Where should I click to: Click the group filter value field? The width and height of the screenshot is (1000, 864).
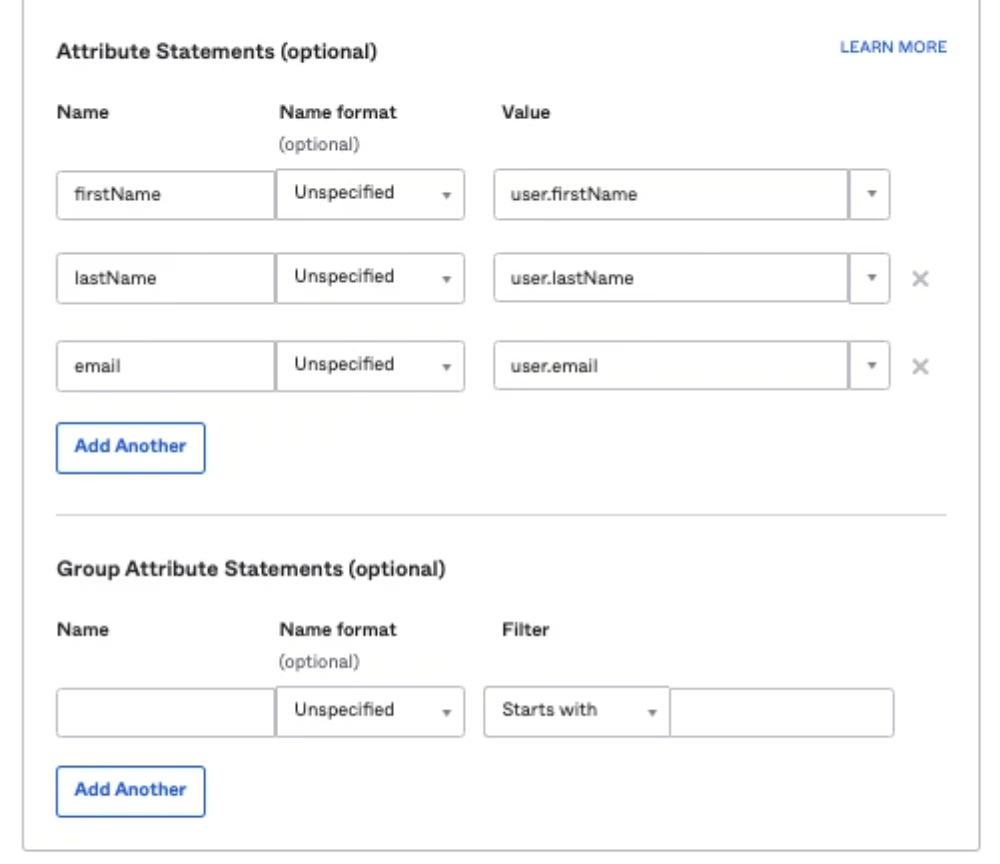(782, 713)
